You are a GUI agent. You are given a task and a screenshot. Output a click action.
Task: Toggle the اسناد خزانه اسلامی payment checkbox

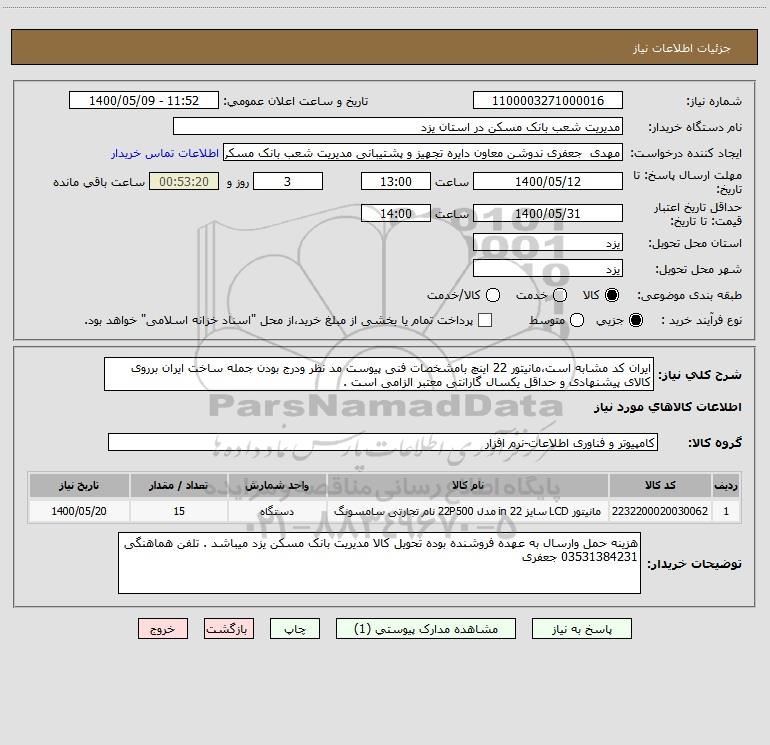[485, 320]
